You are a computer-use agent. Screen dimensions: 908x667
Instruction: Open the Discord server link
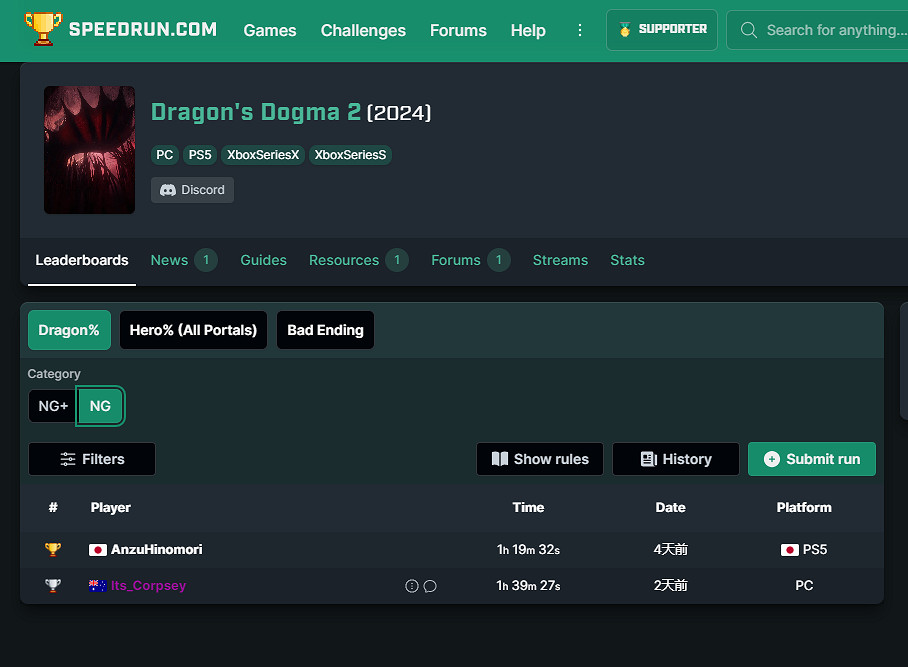click(x=192, y=190)
